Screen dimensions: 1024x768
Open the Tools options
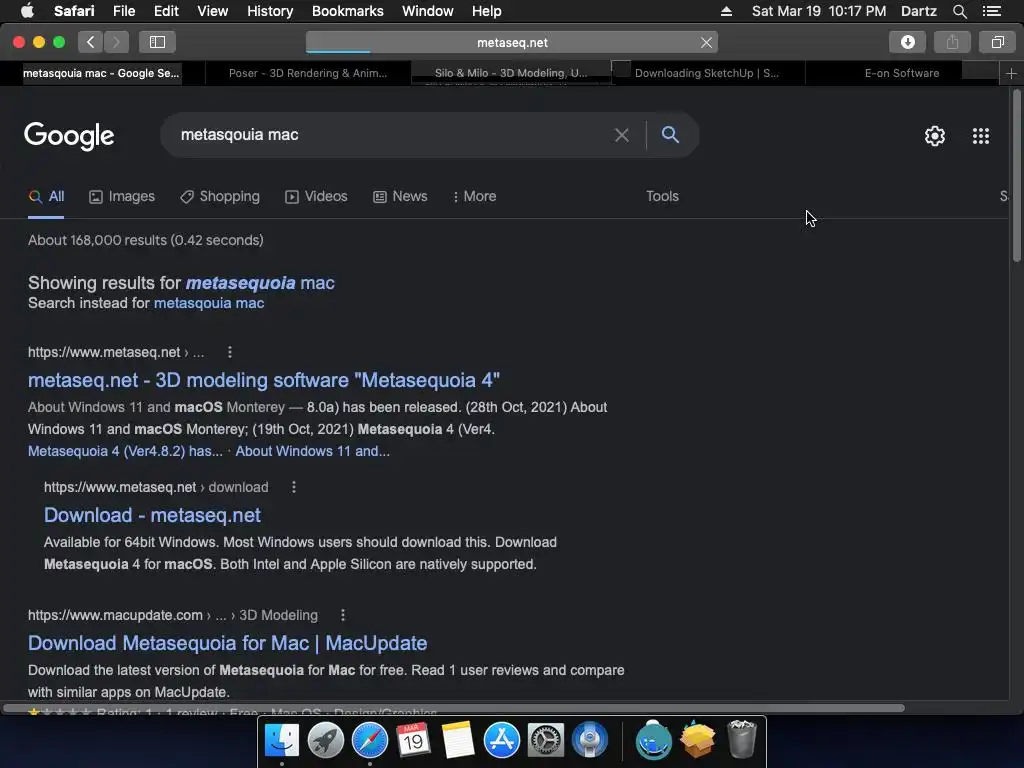[x=662, y=197]
